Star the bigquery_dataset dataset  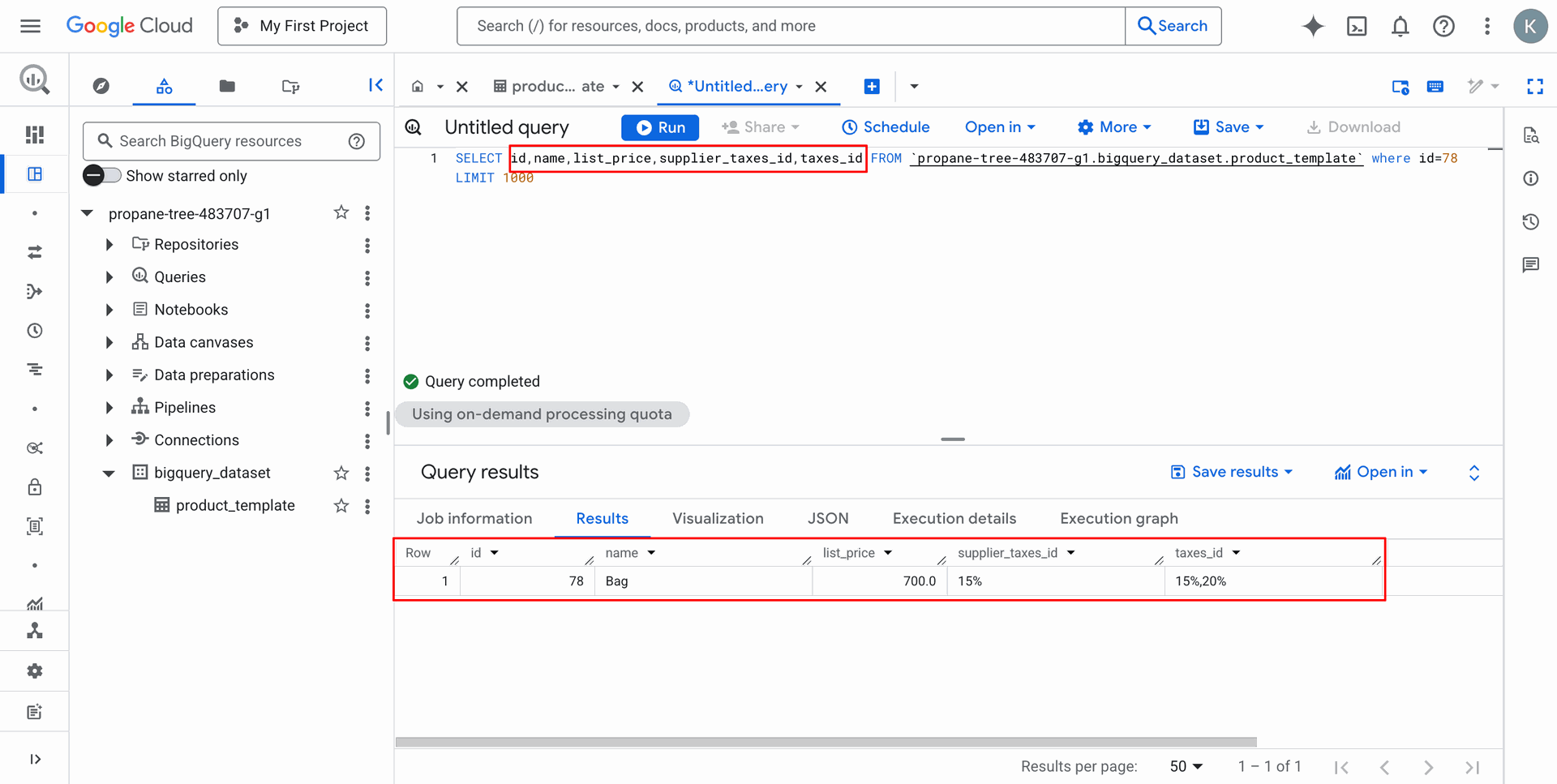[x=341, y=473]
